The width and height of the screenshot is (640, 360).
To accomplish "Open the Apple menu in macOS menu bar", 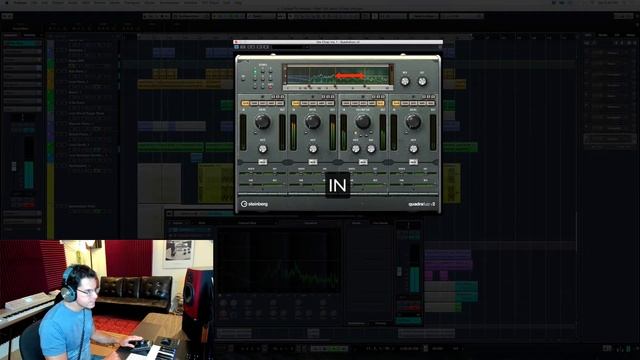I will [x=7, y=3].
